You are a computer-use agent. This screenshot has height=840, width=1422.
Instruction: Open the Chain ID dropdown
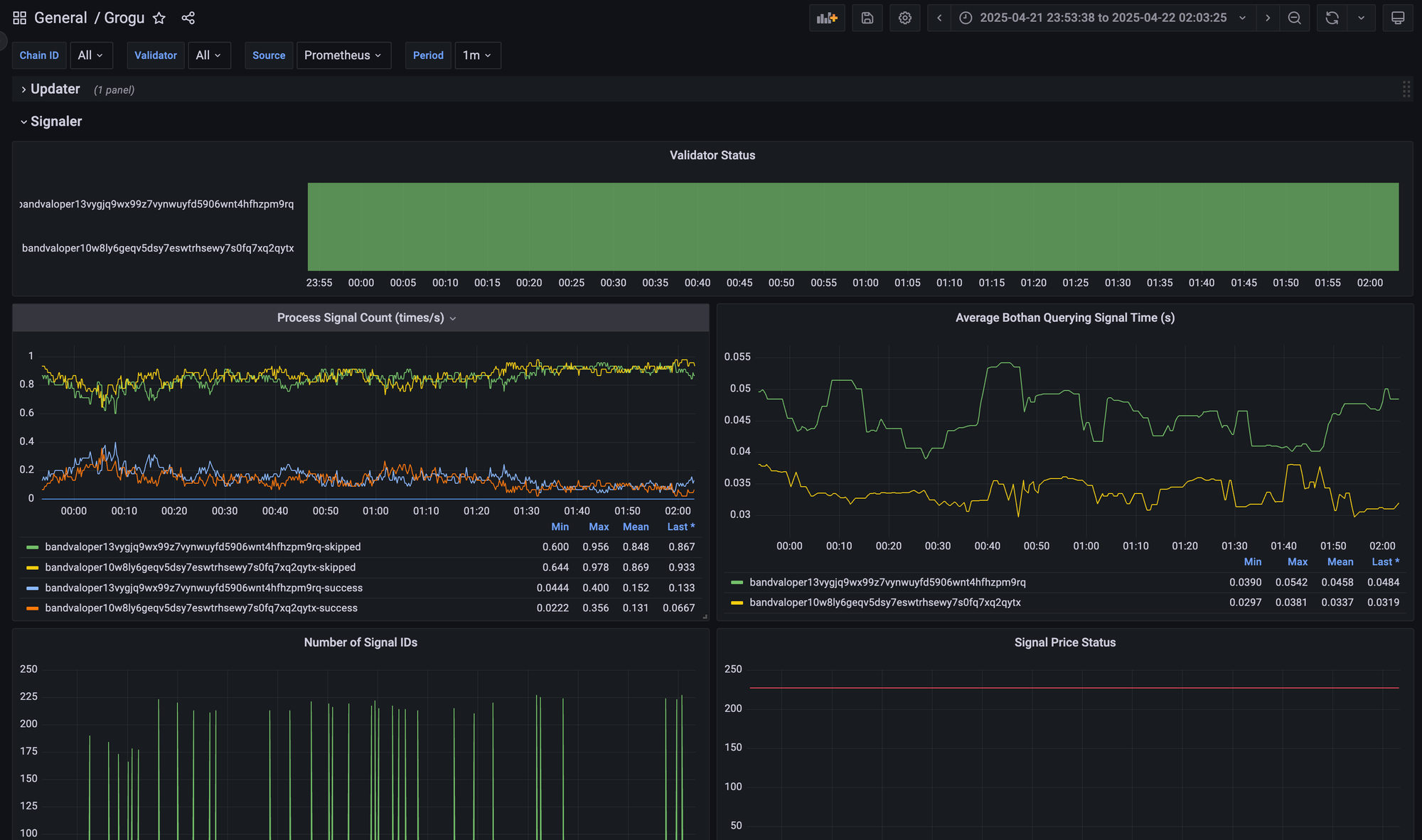(x=91, y=55)
